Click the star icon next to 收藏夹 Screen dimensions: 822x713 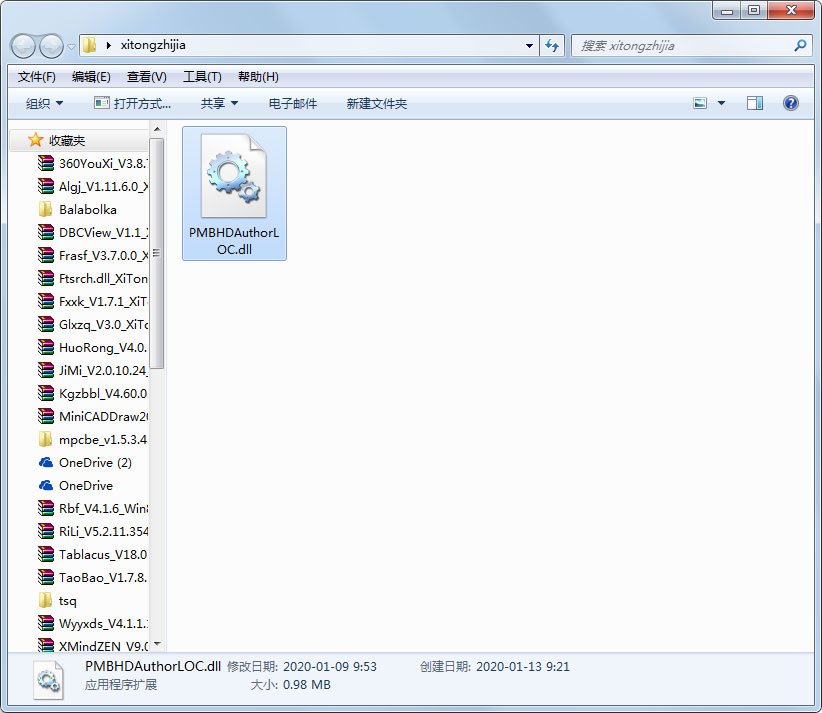pos(35,140)
